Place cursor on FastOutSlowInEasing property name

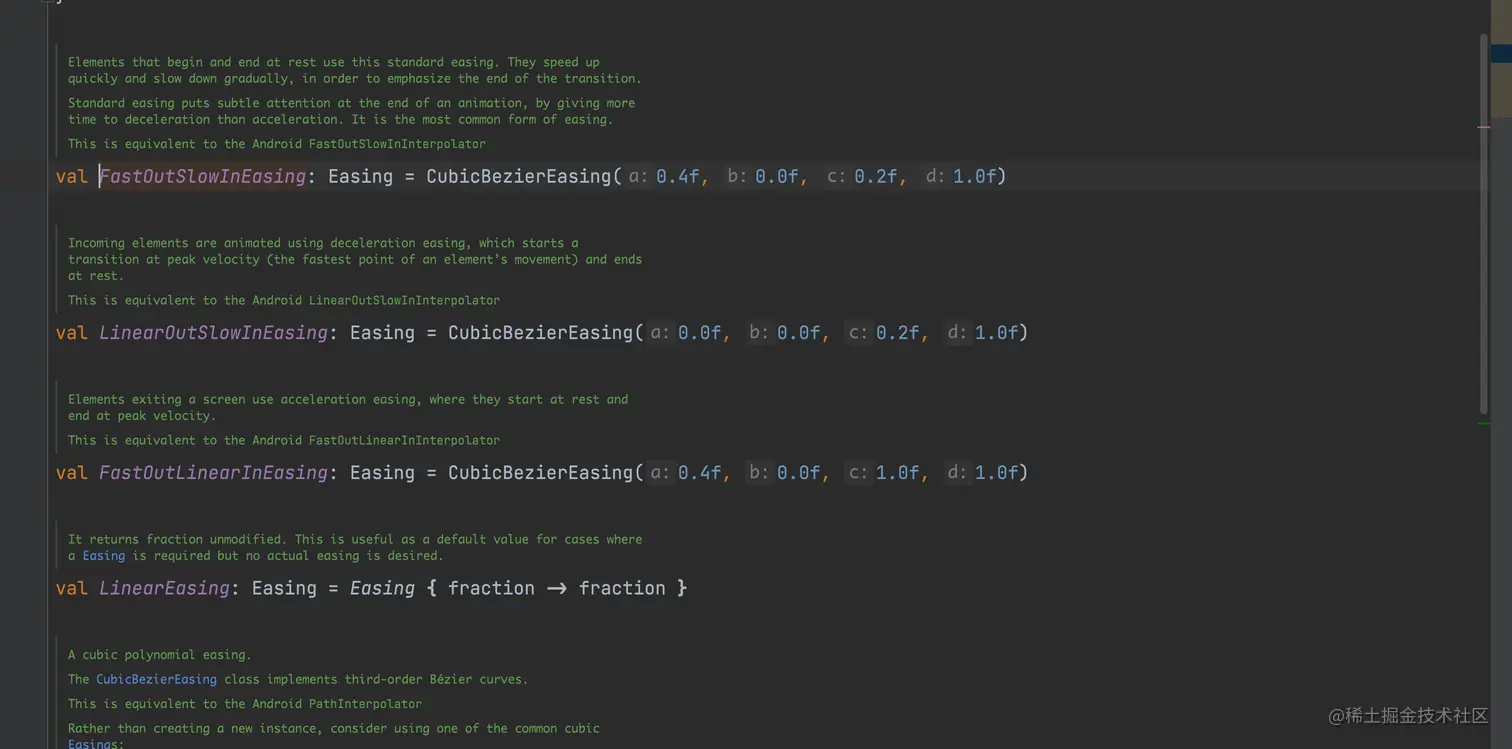click(x=202, y=177)
